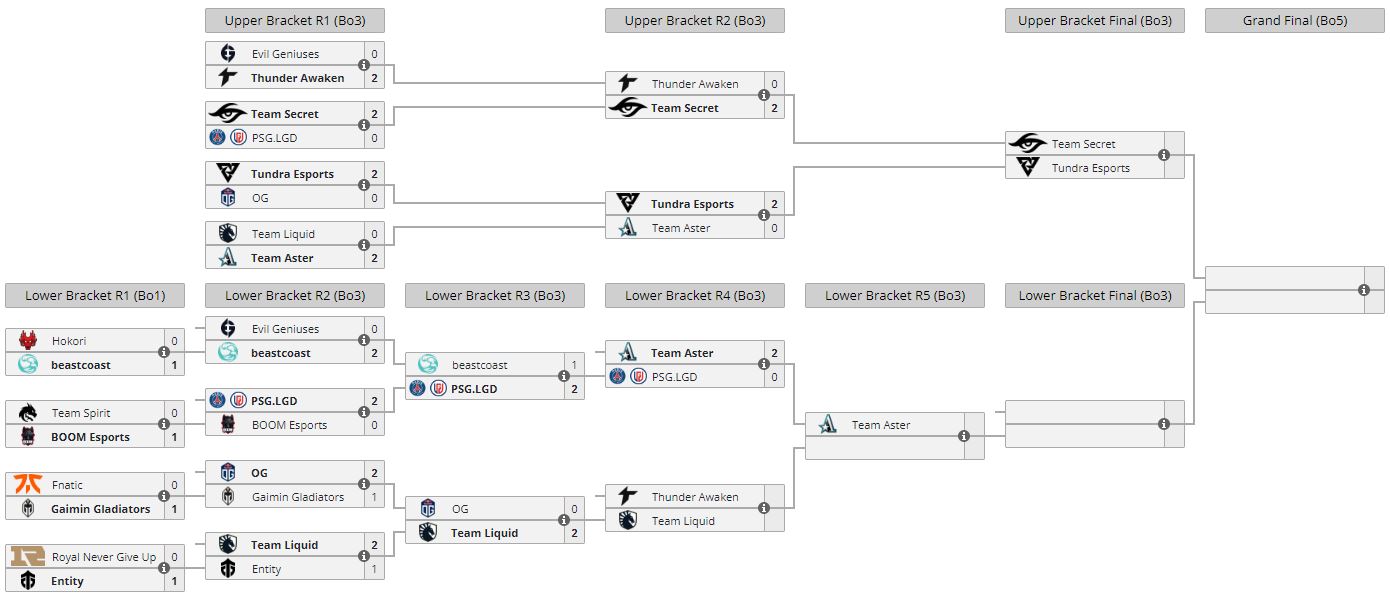Image resolution: width=1390 pixels, height=598 pixels.
Task: Click Team Aster name in Lower Bracket R5
Action: pyautogui.click(x=881, y=425)
